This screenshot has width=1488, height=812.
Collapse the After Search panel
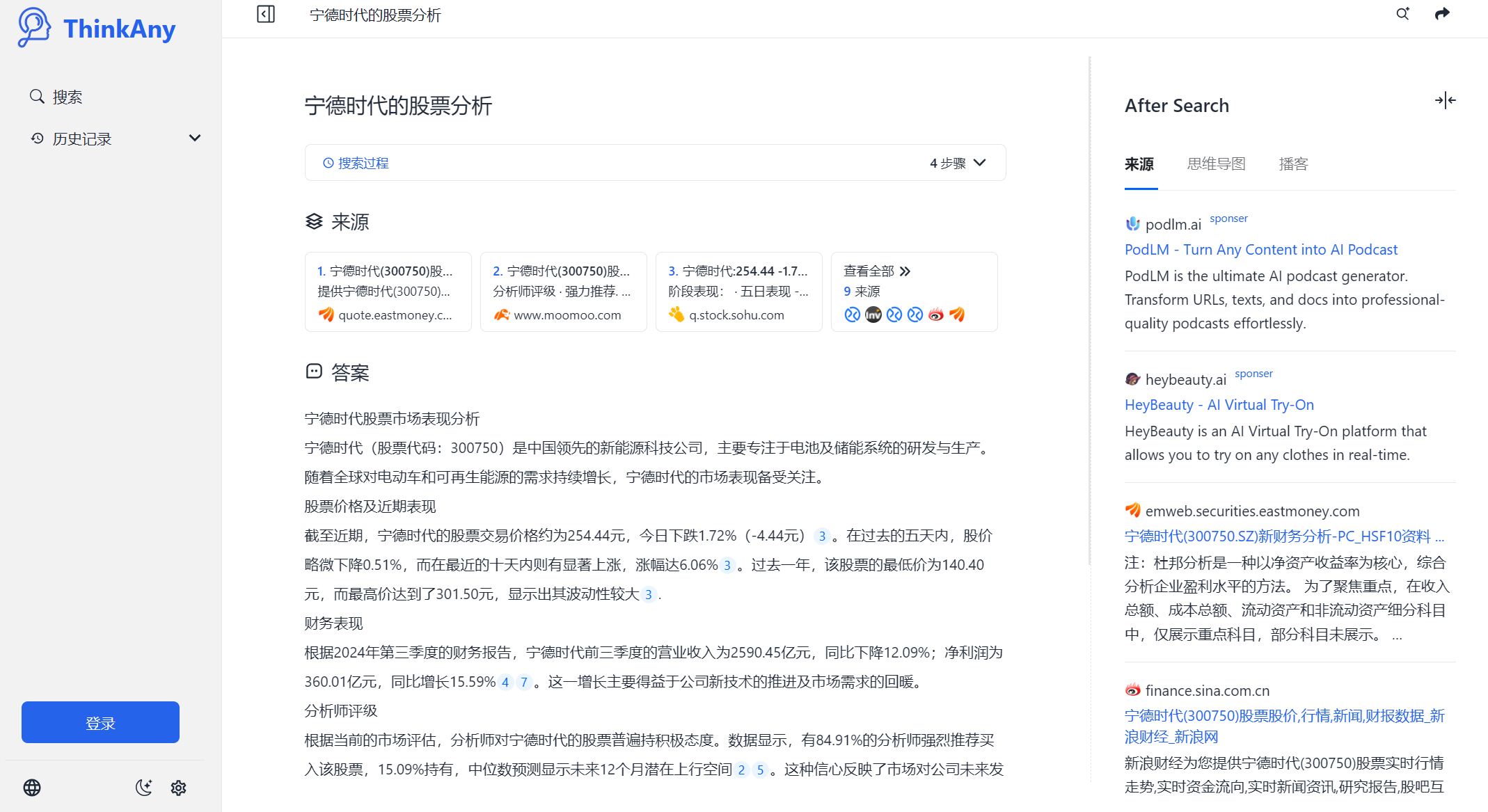[x=1445, y=101]
